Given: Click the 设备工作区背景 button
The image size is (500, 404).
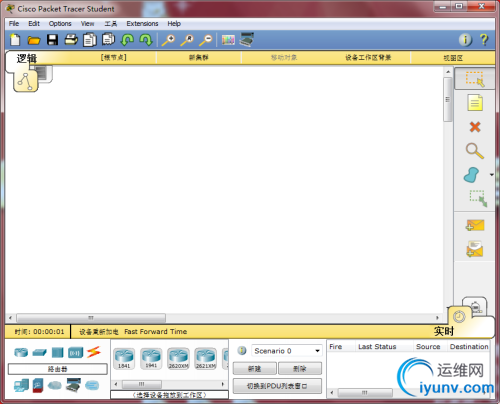Looking at the screenshot, I should coord(368,58).
